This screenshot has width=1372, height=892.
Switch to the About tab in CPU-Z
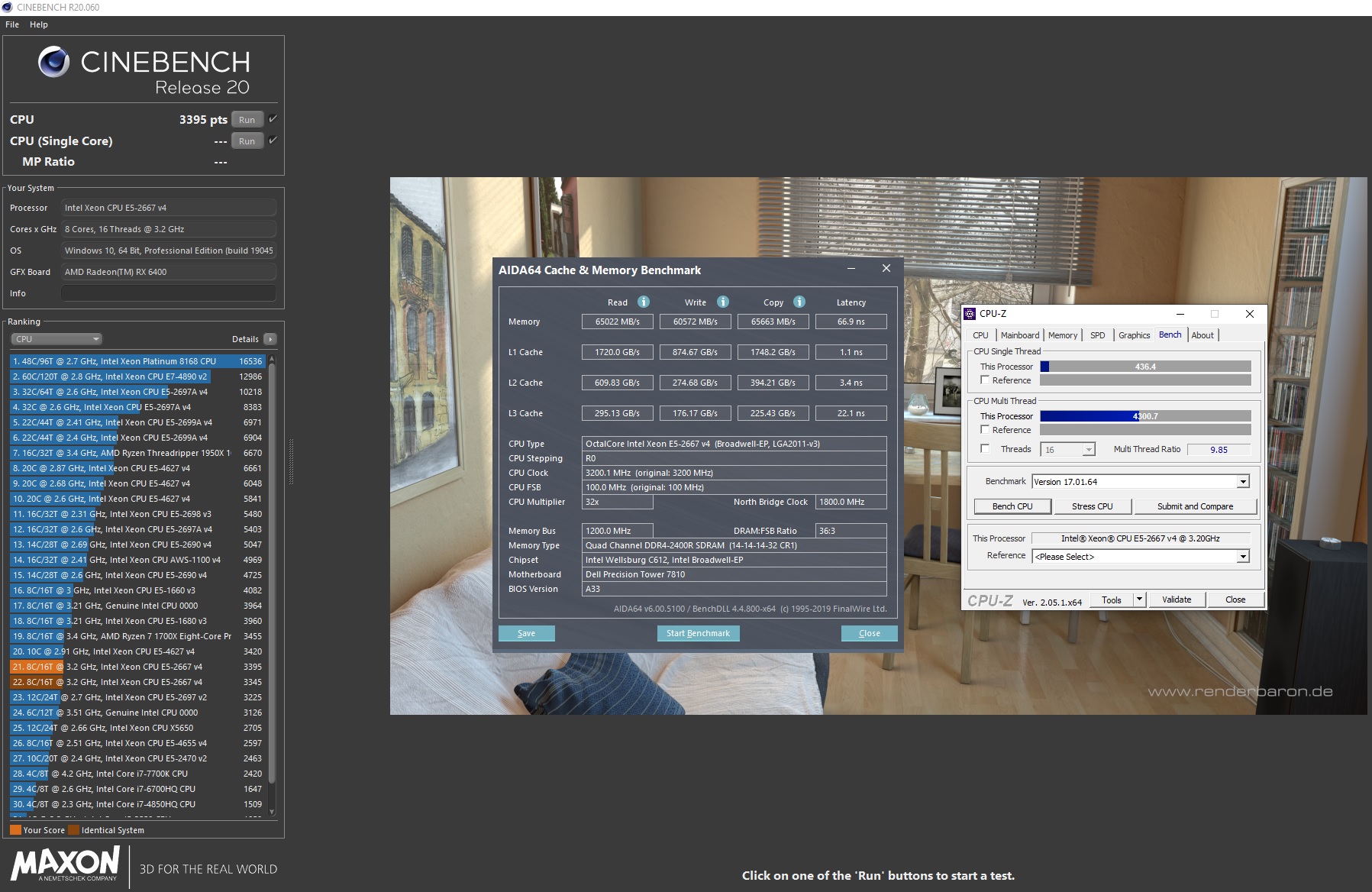coord(1203,335)
